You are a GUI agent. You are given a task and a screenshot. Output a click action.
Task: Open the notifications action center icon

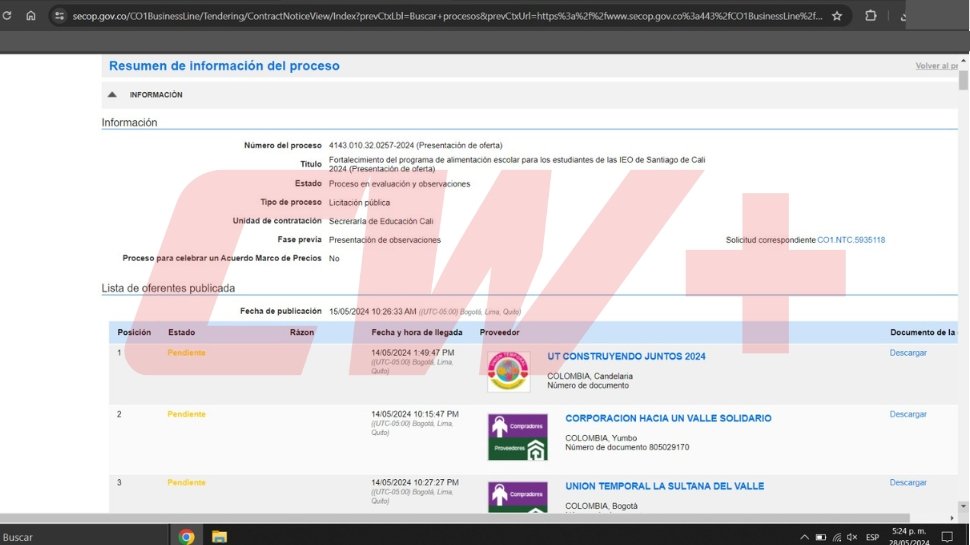tap(947, 536)
